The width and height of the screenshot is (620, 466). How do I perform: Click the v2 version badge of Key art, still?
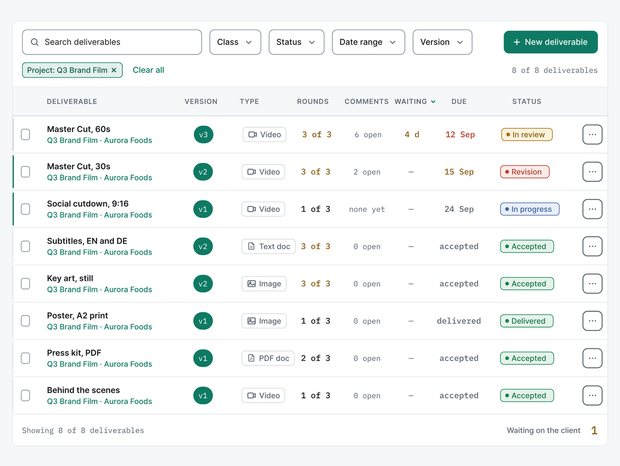pos(203,284)
